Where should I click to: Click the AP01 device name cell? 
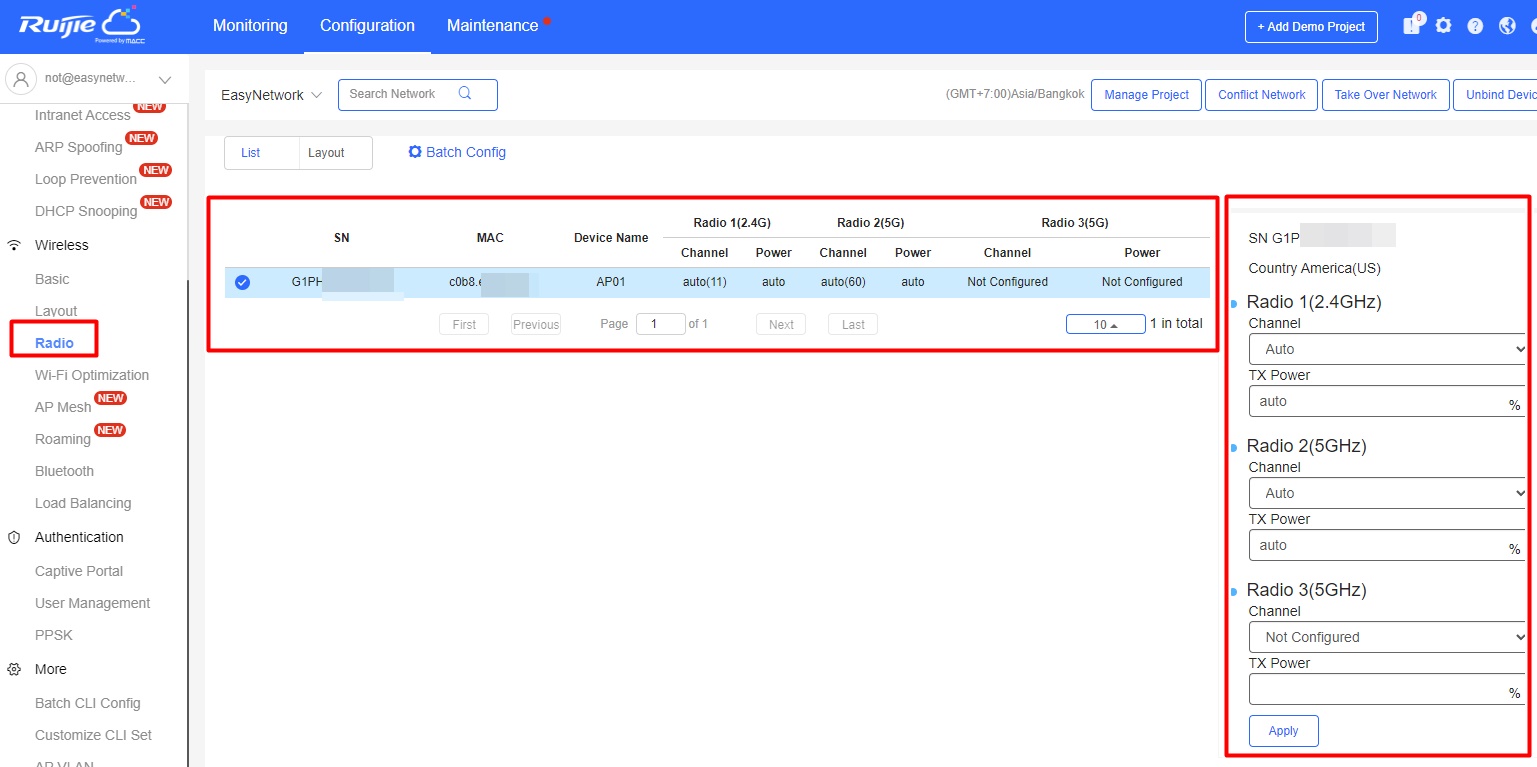click(x=611, y=282)
